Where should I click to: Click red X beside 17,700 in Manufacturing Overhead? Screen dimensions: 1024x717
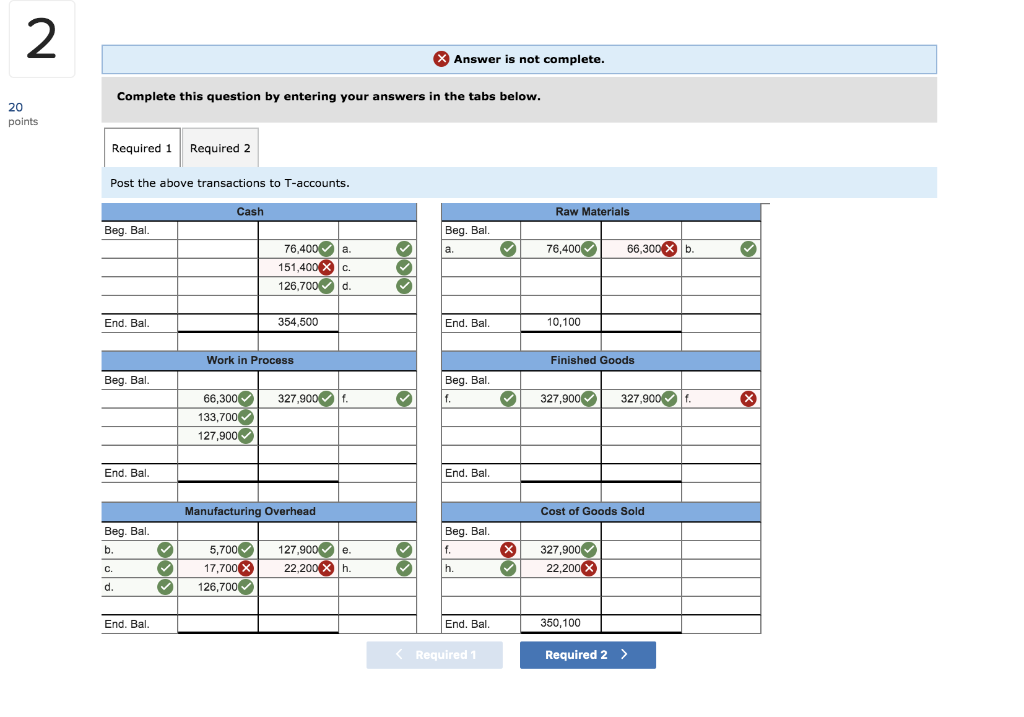point(246,568)
